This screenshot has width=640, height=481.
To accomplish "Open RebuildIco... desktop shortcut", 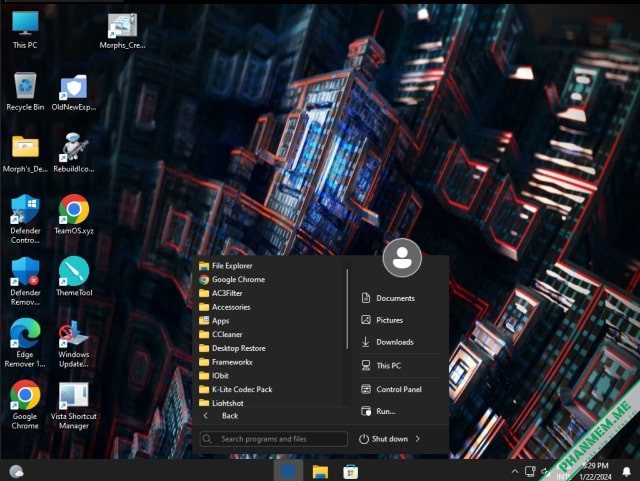I will [74, 153].
